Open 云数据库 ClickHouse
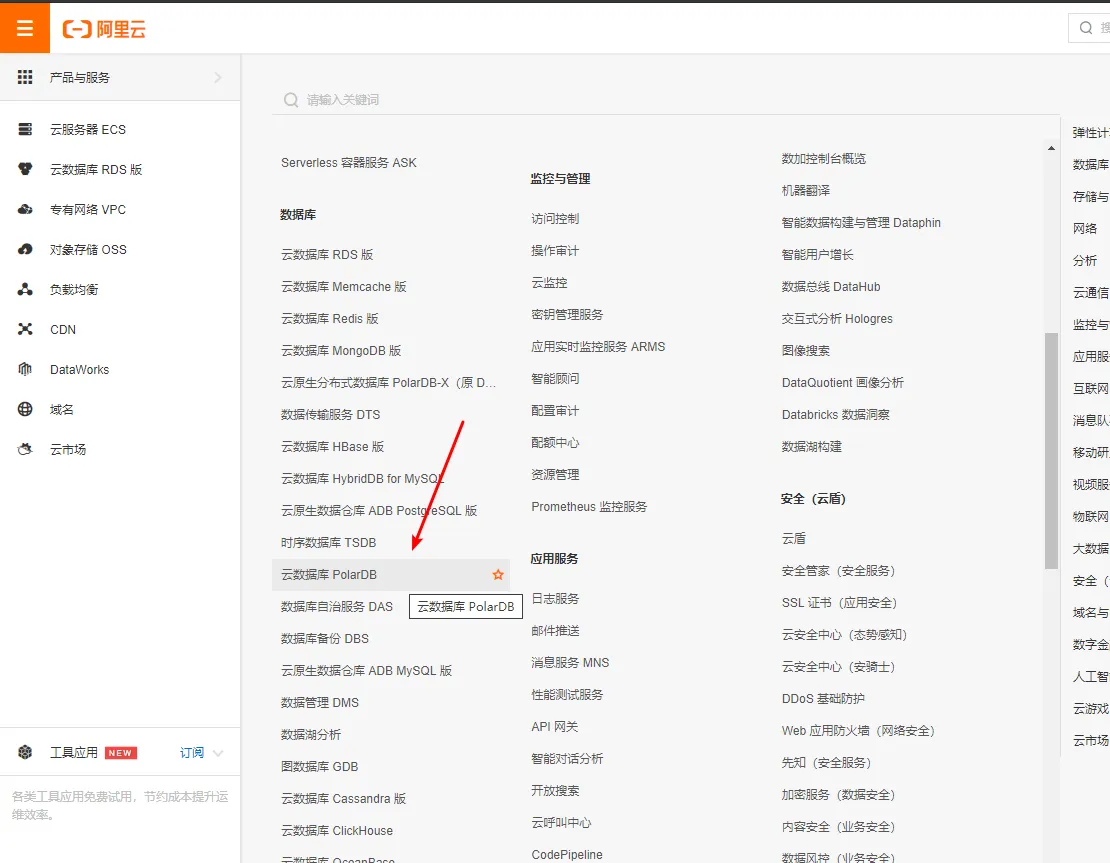This screenshot has width=1110, height=863. (x=337, y=830)
